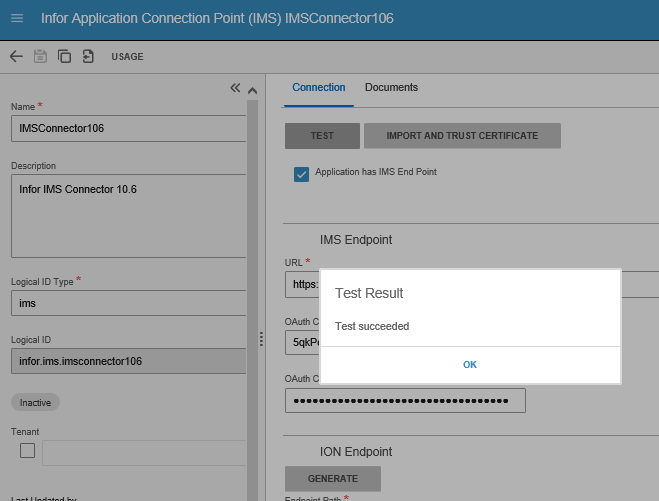Click the empty Tenant input field

pyautogui.click(x=144, y=453)
